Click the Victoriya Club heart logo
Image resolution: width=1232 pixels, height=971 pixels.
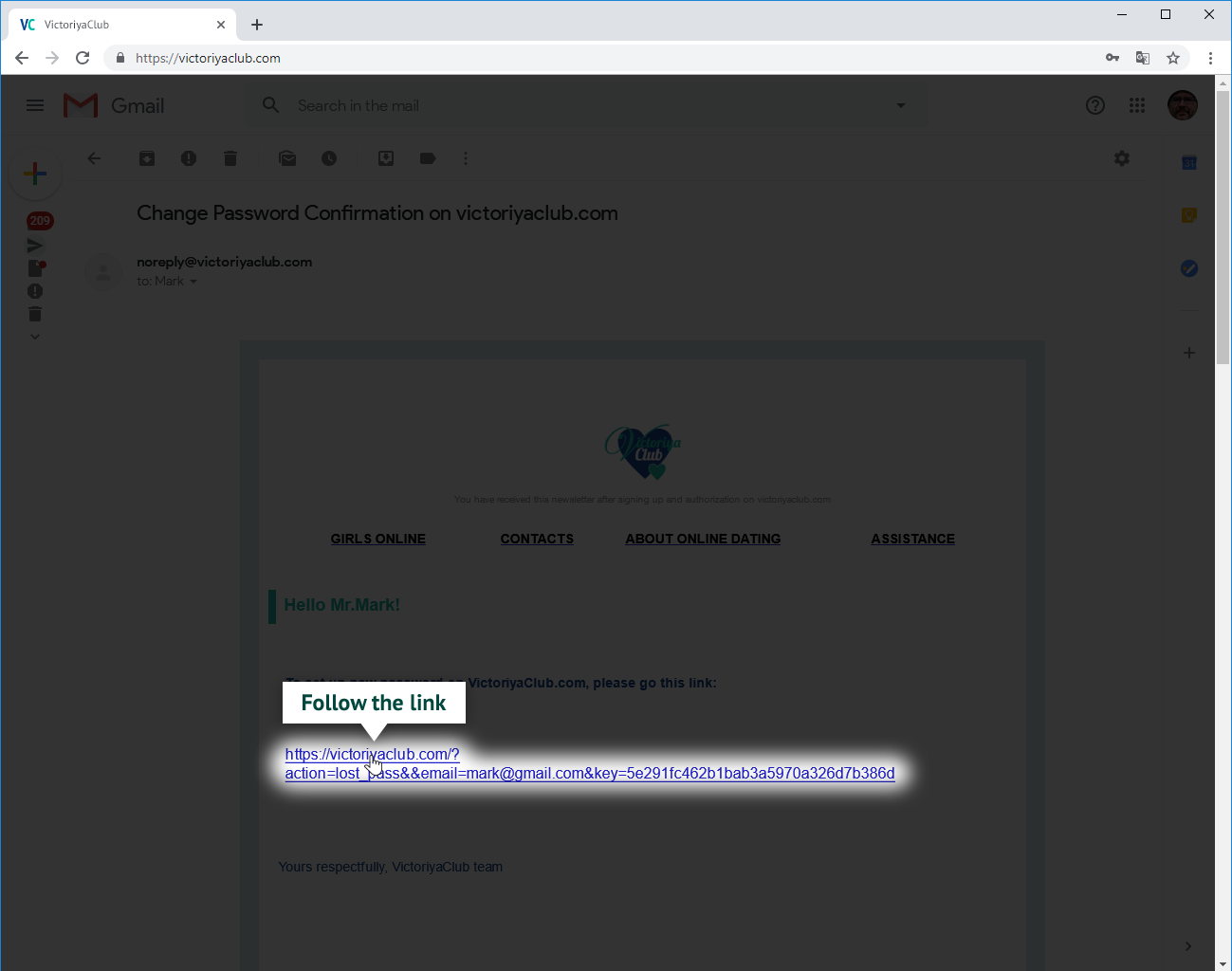point(643,451)
